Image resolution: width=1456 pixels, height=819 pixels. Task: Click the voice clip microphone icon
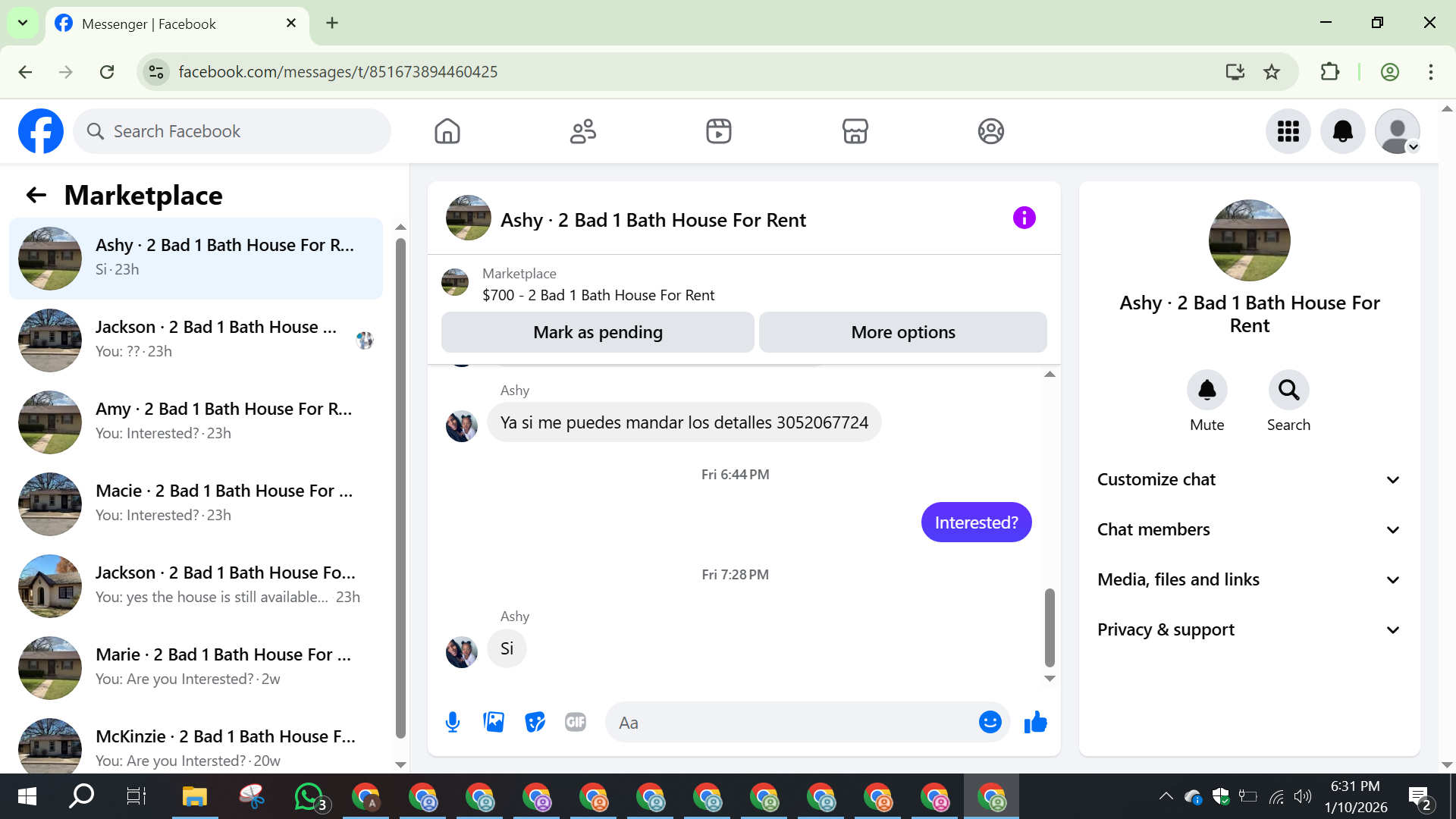453,722
